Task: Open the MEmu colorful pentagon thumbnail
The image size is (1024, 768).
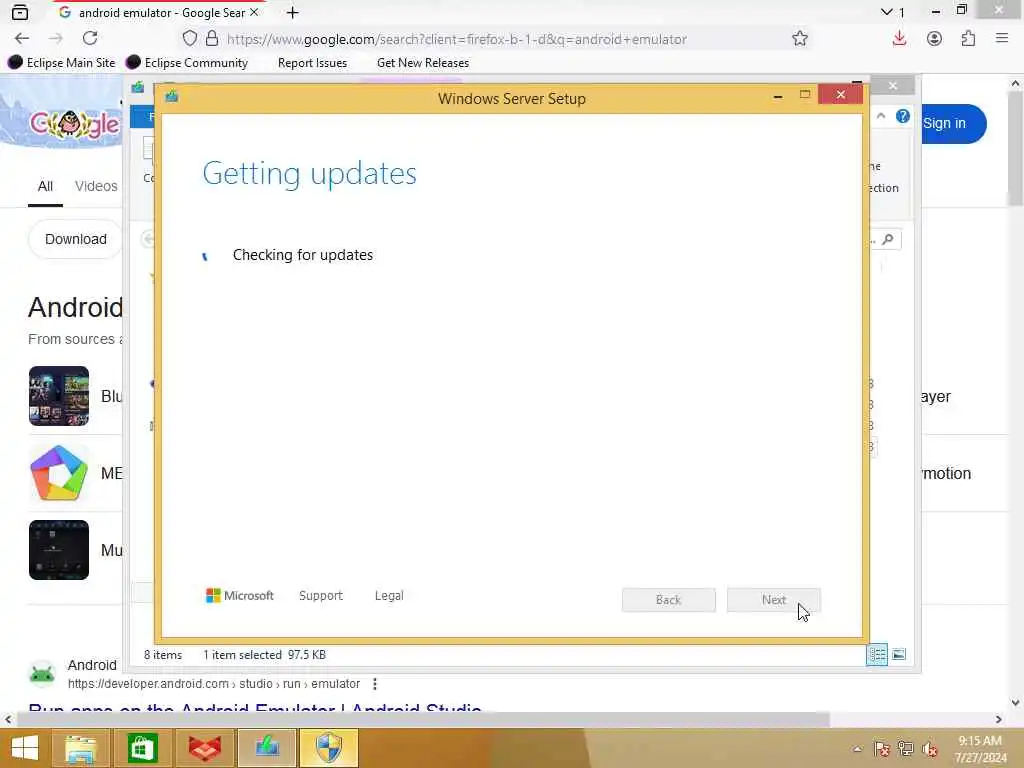Action: coord(59,473)
